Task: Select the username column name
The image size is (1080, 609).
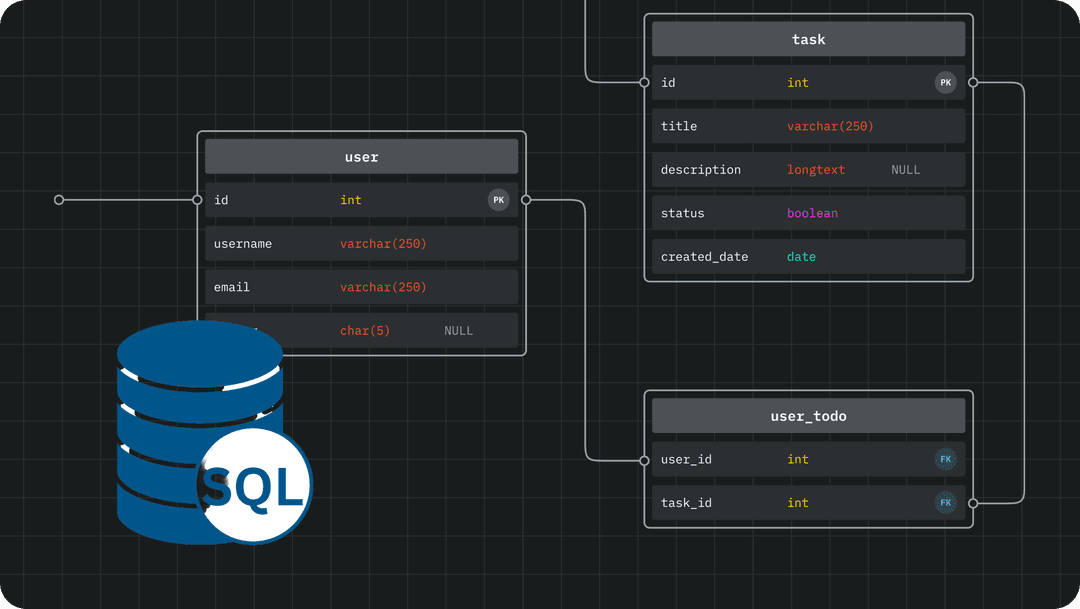Action: click(x=242, y=244)
